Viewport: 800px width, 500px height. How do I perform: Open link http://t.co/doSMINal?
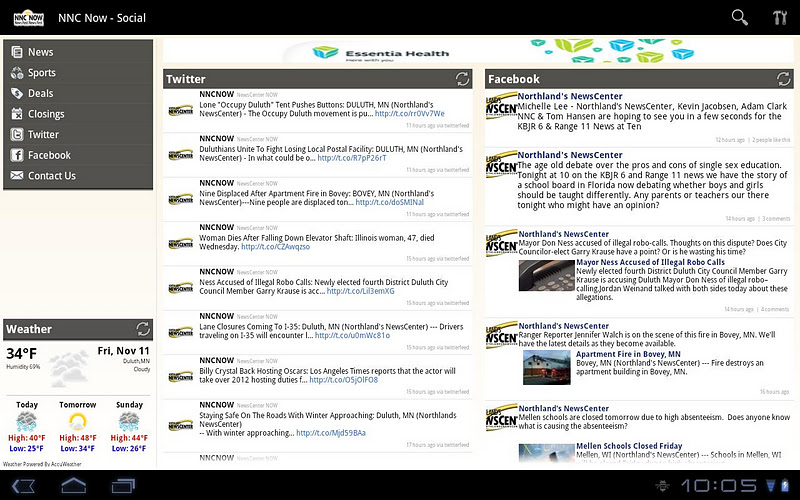(390, 202)
